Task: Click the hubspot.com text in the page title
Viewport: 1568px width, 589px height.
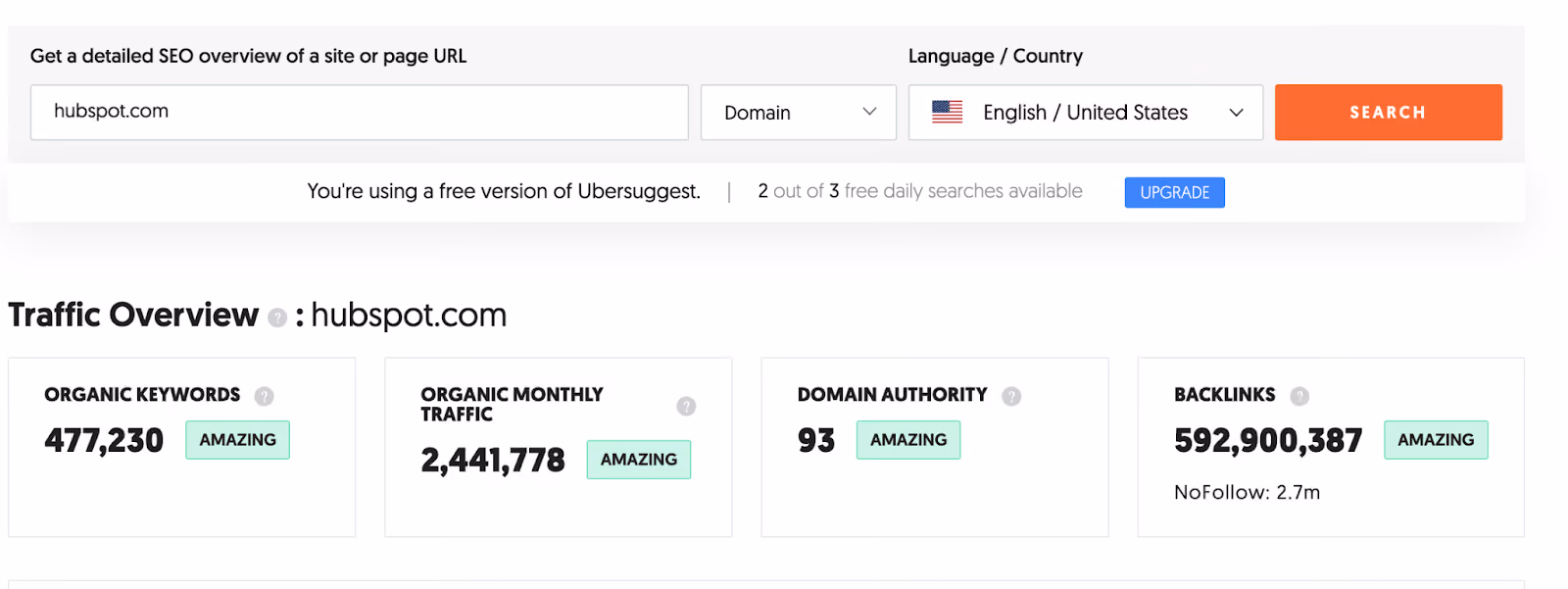Action: (x=409, y=316)
